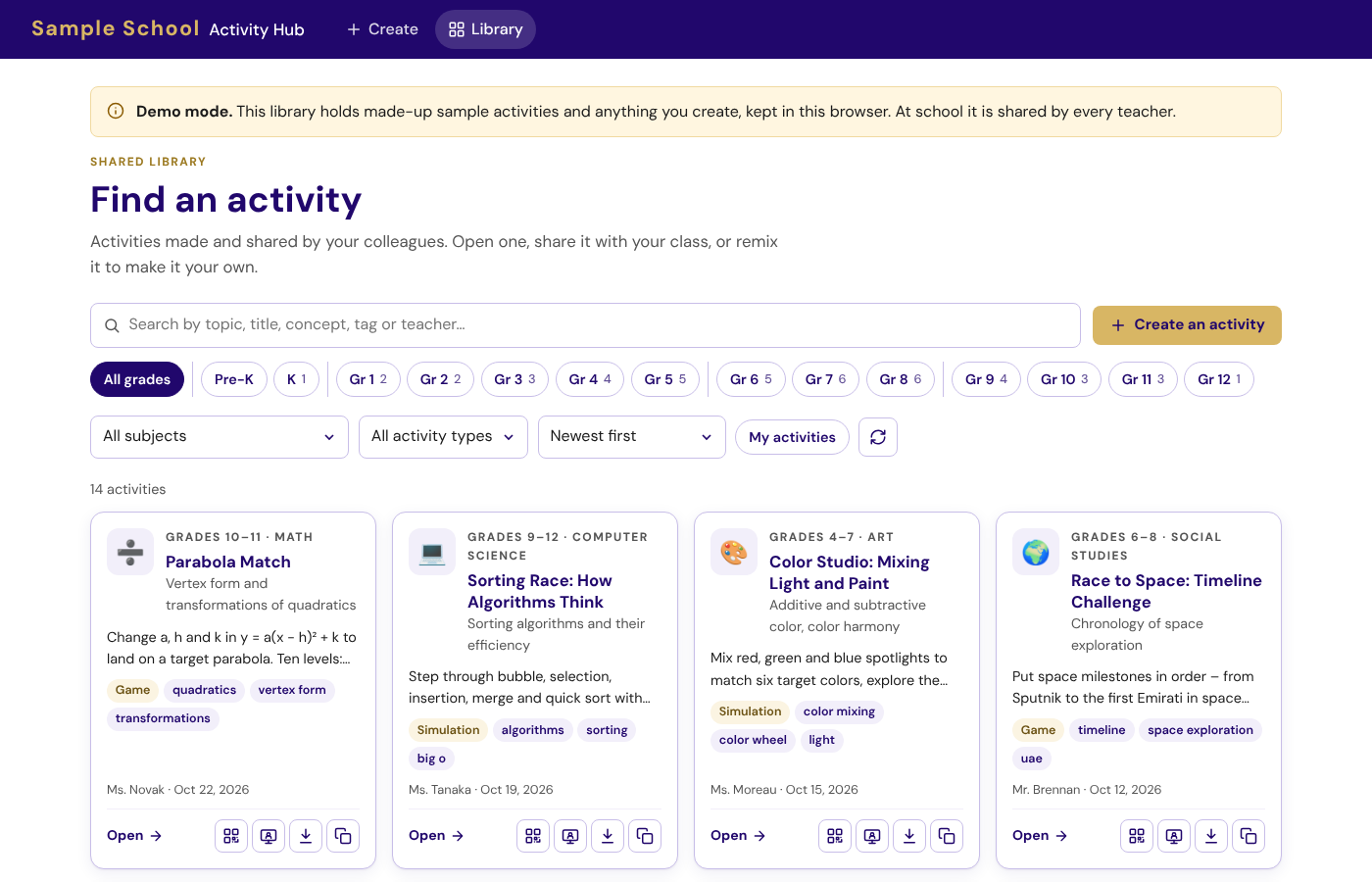Download the Color Studio activity
The height and width of the screenshot is (882, 1372).
click(x=909, y=836)
